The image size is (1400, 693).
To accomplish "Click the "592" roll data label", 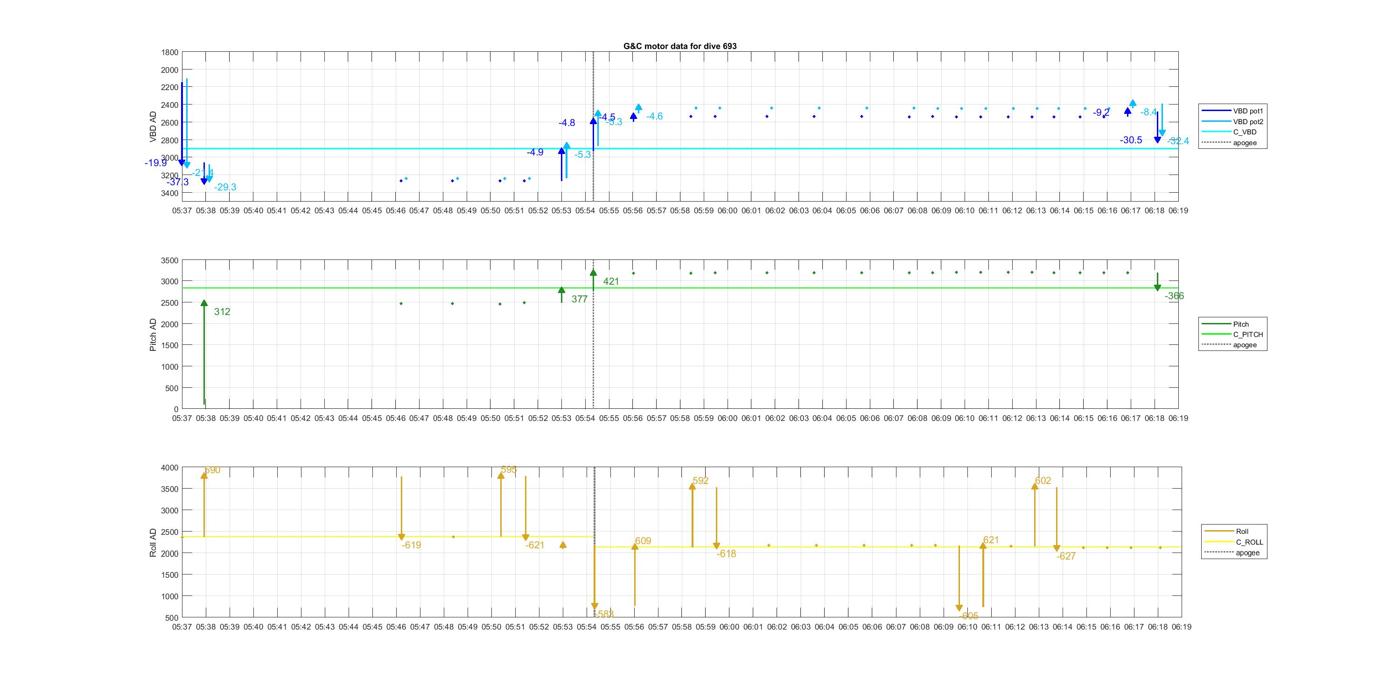I will tap(700, 481).
